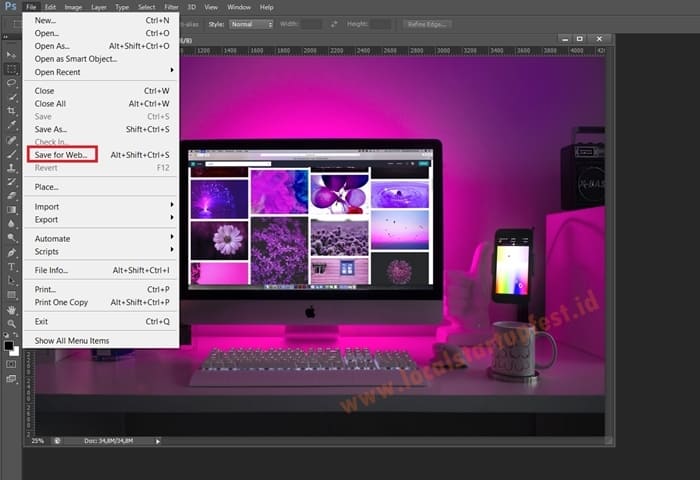Open the Window menu
Viewport: 700px width, 480px height.
tap(239, 7)
